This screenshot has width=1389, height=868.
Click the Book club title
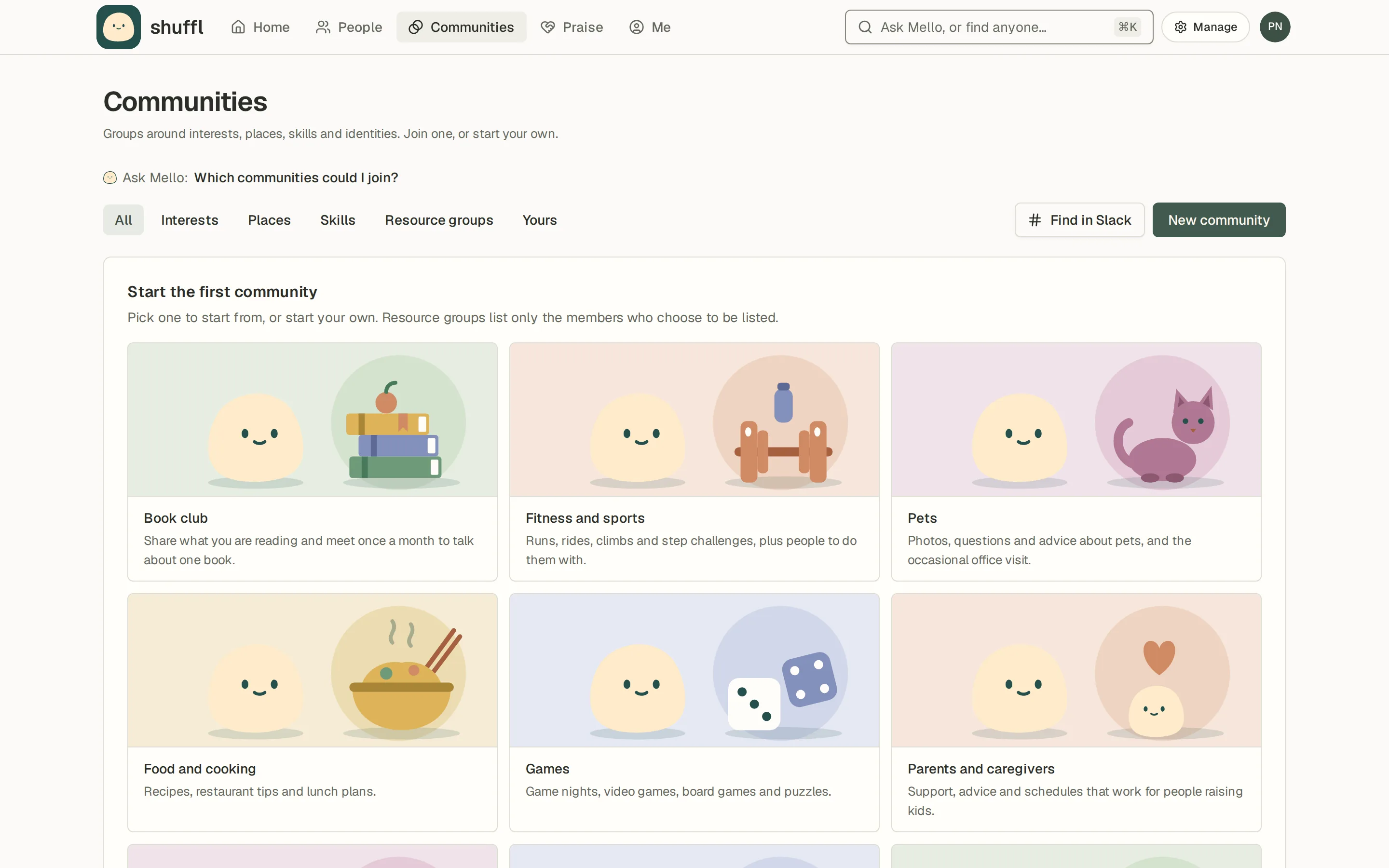(176, 518)
